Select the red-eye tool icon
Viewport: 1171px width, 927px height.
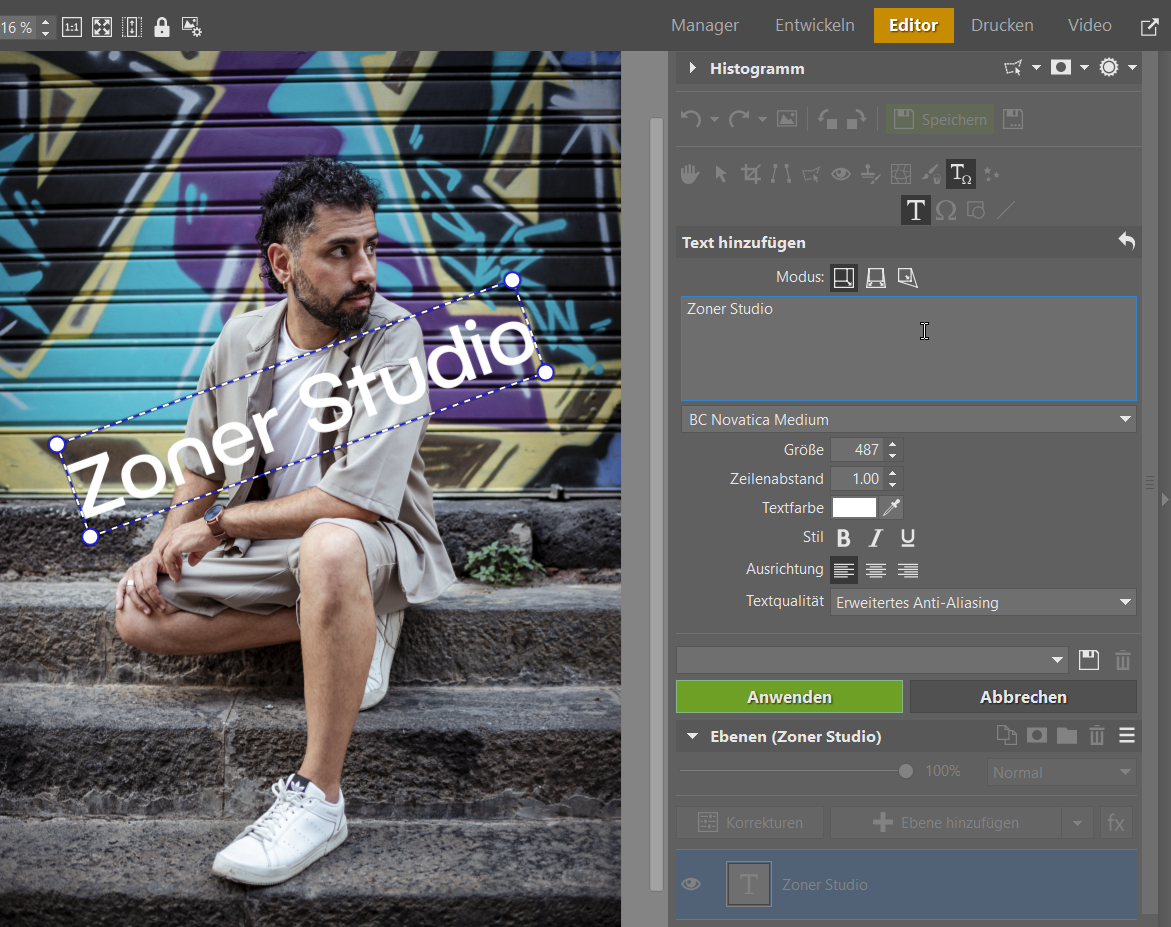[841, 175]
